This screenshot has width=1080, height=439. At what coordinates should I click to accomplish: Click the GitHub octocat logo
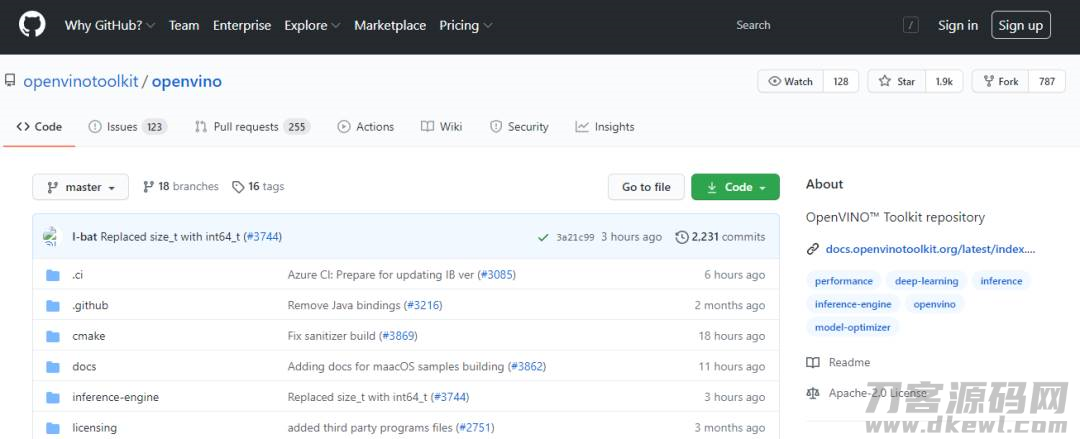pyautogui.click(x=32, y=25)
